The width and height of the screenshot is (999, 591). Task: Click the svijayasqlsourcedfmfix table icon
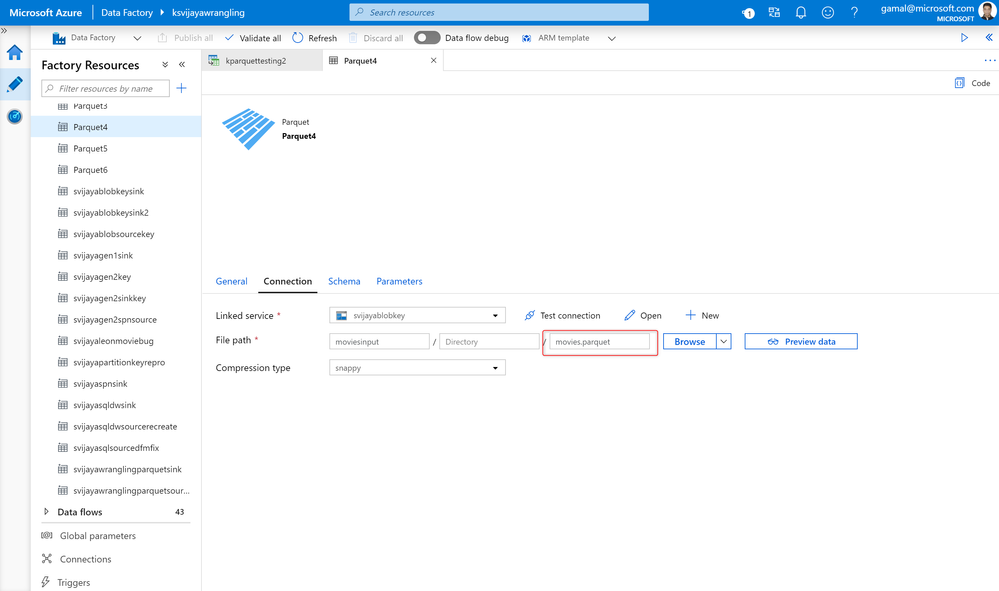[x=62, y=448]
